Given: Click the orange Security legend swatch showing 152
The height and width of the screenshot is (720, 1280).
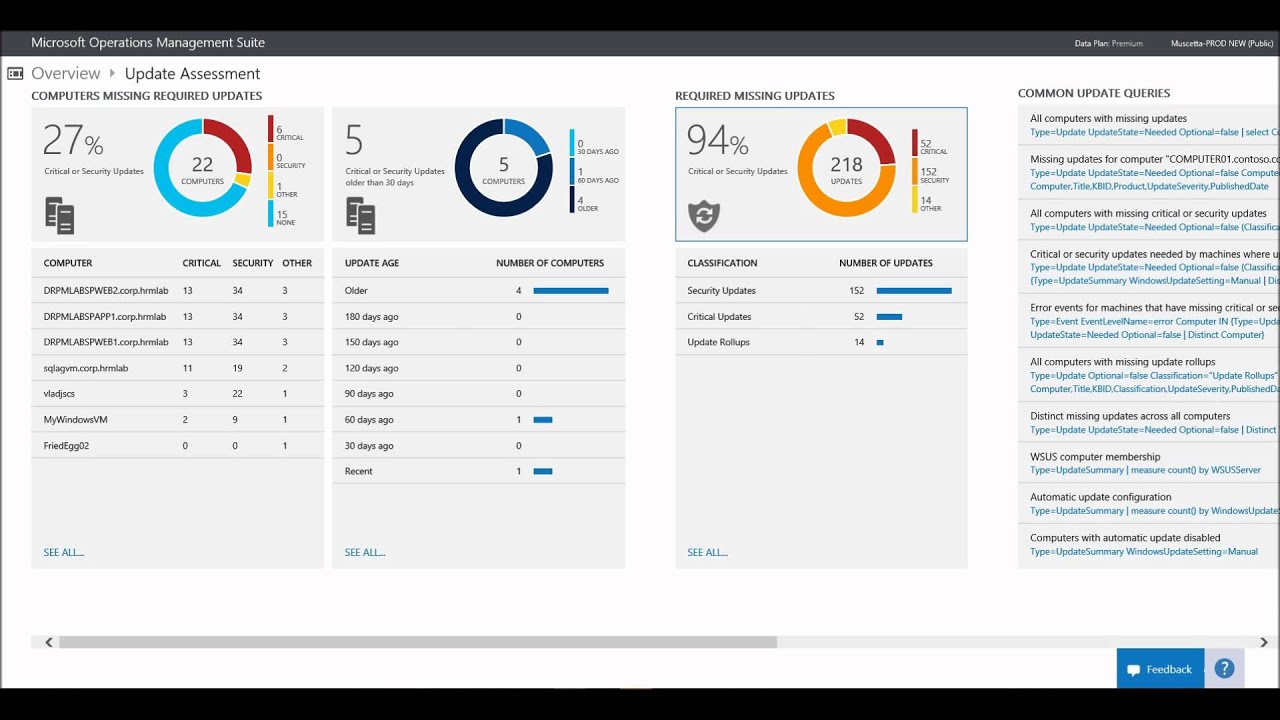Looking at the screenshot, I should coord(914,171).
